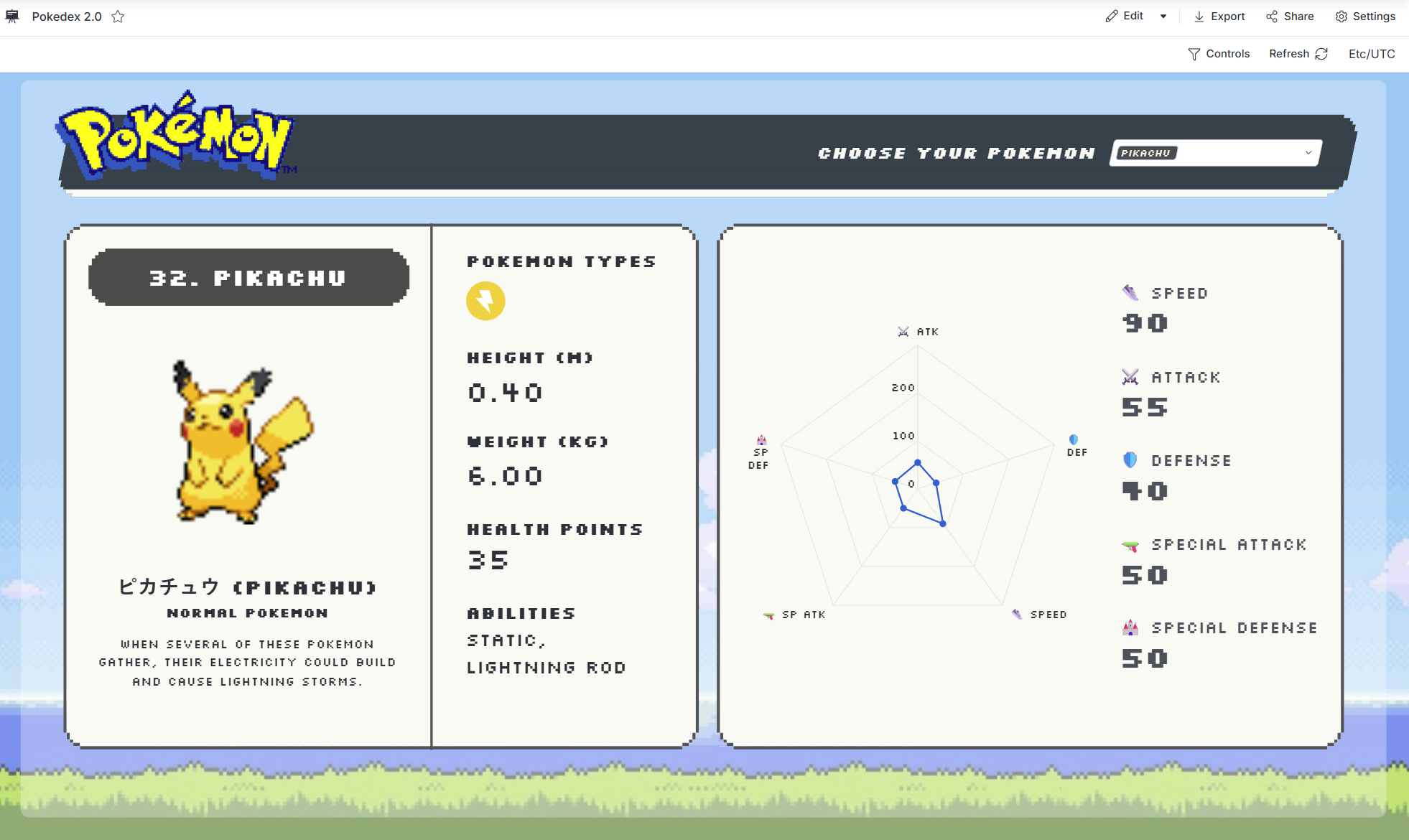Open the Controls filter panel
The width and height of the screenshot is (1409, 840).
1219,54
